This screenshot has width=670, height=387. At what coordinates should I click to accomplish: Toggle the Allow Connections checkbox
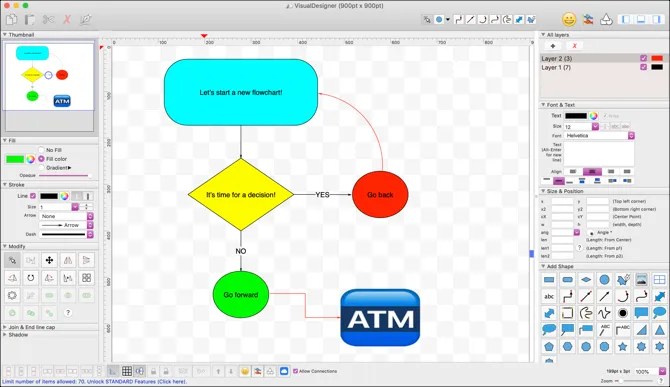click(295, 371)
